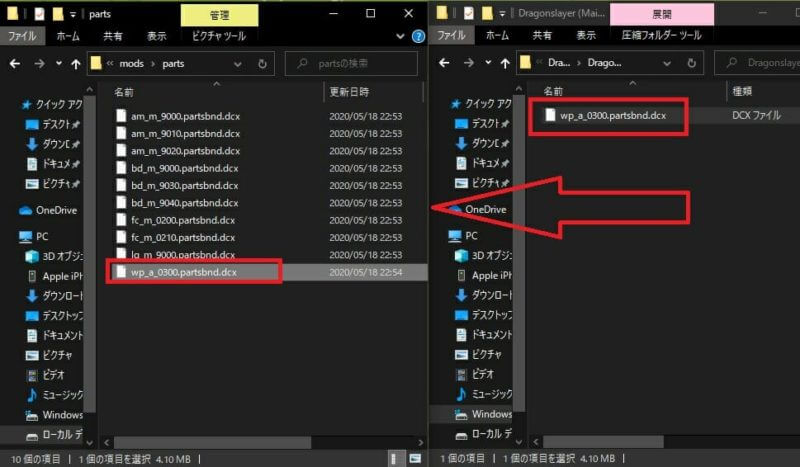Screen dimensions: 800x467
Task: Open ビデオ in parts window sidebar
Action: [x=45, y=375]
